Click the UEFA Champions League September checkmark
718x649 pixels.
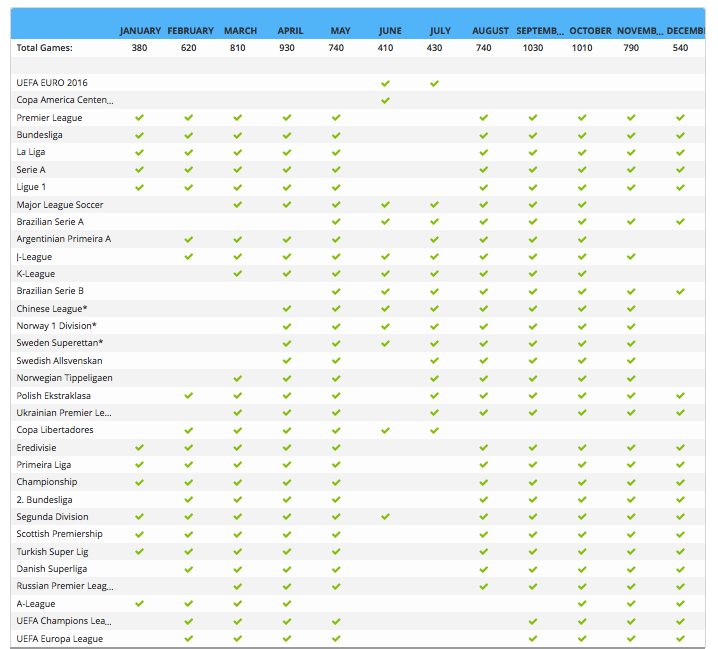[533, 622]
